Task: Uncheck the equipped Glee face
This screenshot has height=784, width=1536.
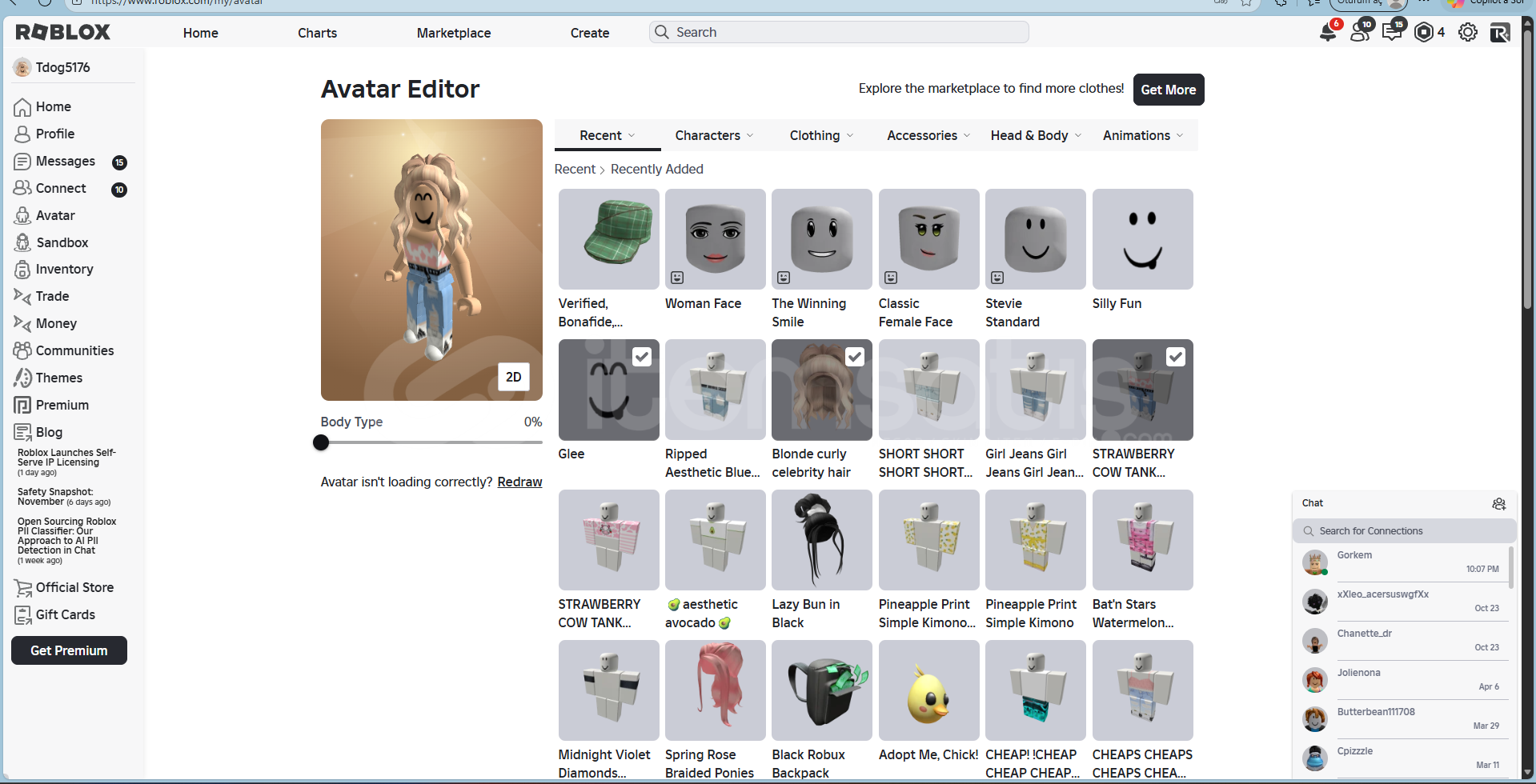Action: (x=642, y=357)
